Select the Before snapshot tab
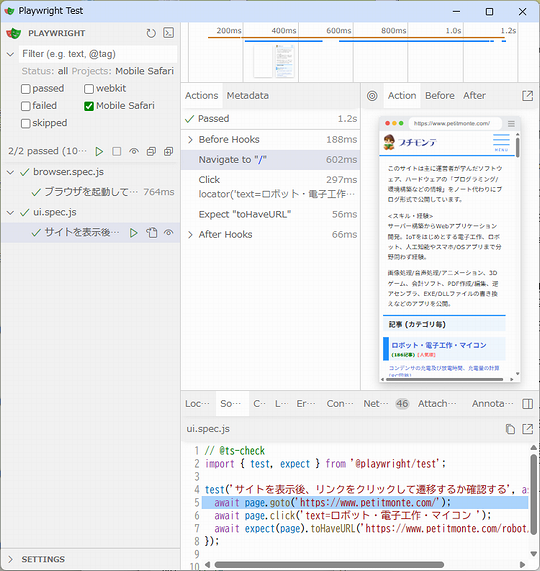540x571 pixels. [440, 96]
